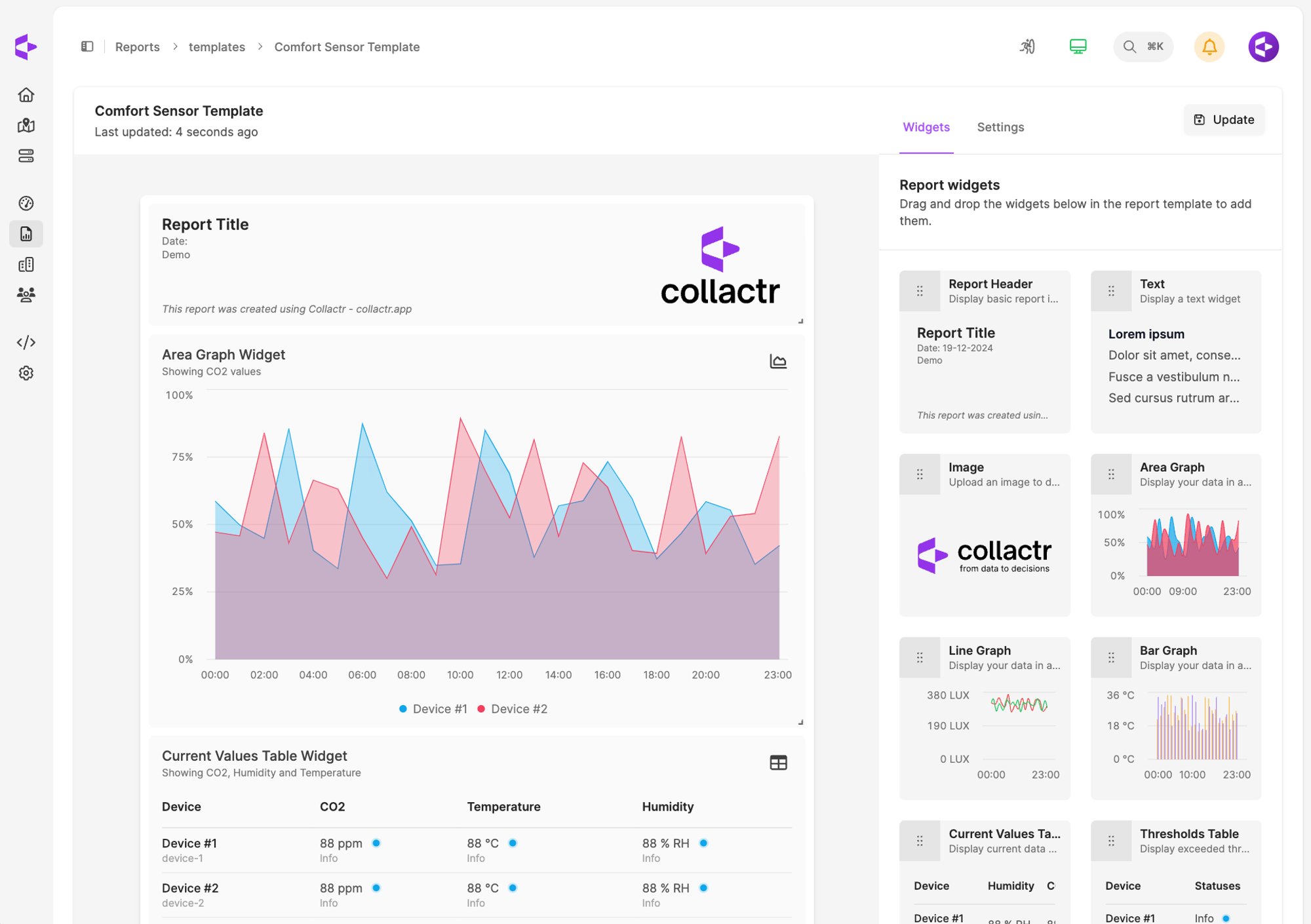Open the Settings gear in sidebar
This screenshot has width=1311, height=924.
(26, 373)
